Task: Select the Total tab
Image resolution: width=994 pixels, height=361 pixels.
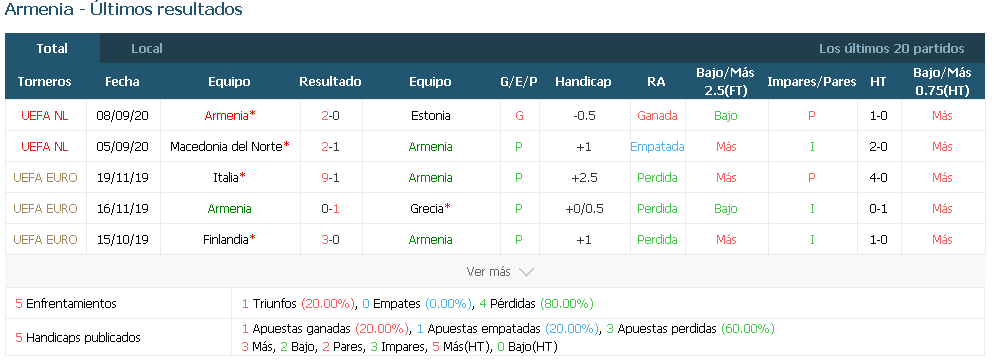Action: point(52,48)
